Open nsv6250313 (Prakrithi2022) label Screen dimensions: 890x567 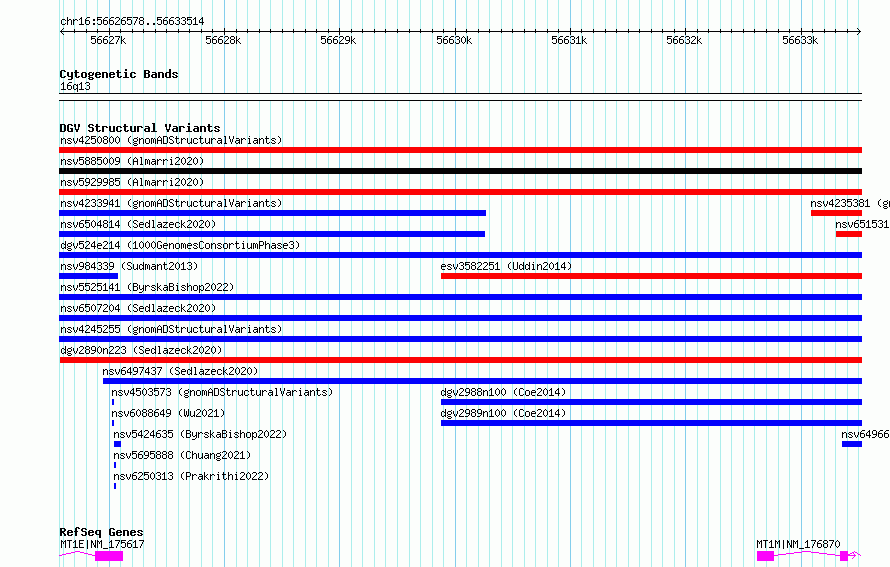click(191, 476)
